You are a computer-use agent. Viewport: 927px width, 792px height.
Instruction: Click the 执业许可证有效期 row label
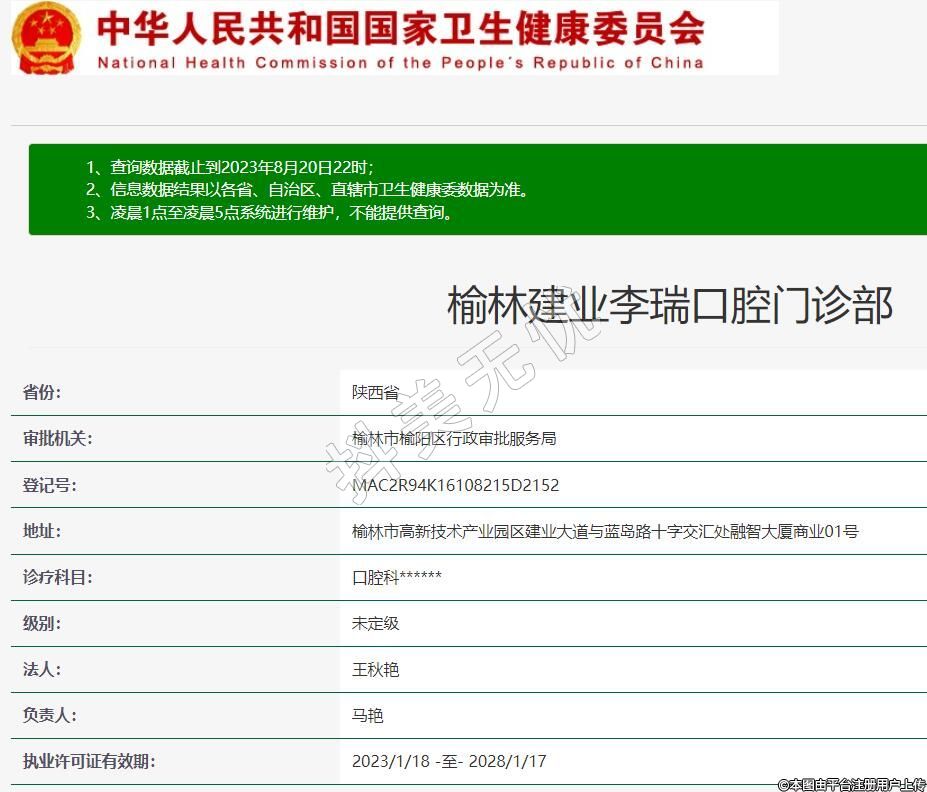89,761
